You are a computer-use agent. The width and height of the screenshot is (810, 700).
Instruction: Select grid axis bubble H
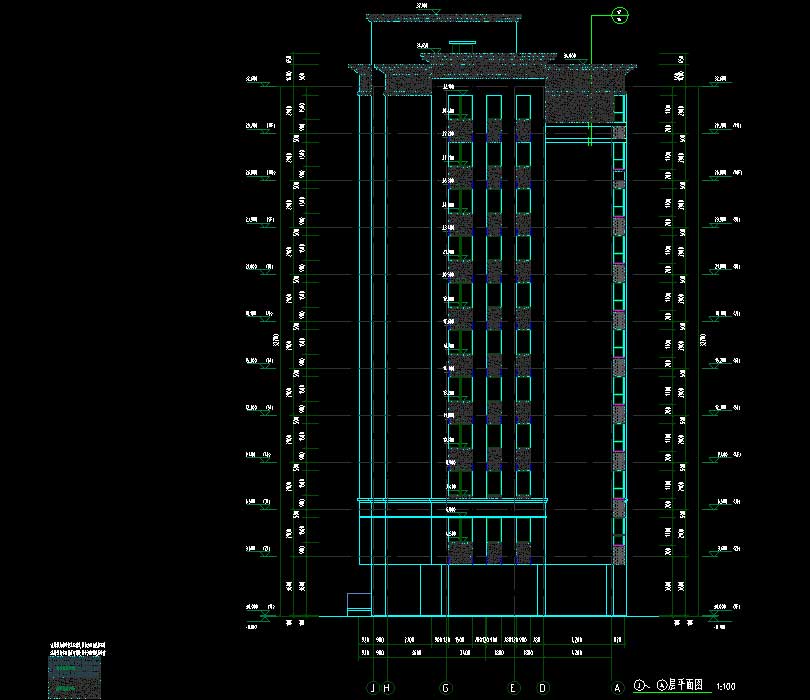click(386, 688)
